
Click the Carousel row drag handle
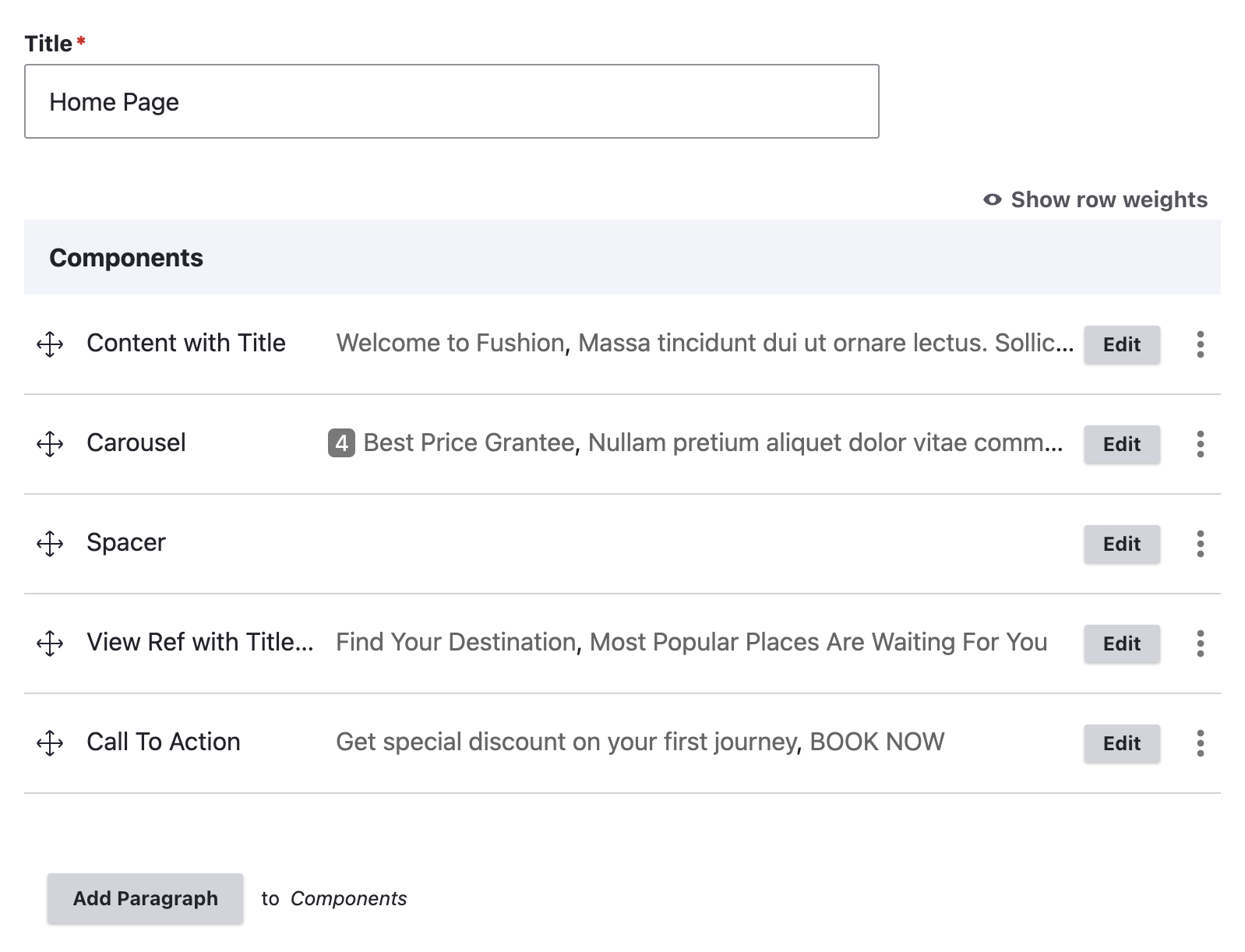[x=50, y=444]
